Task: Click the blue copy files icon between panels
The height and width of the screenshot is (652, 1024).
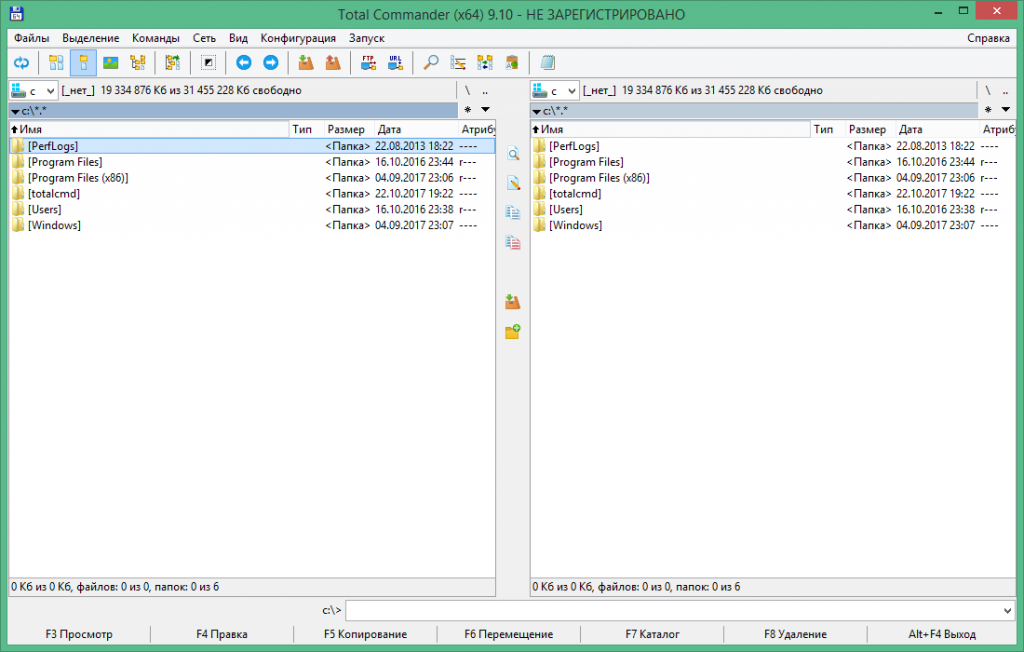Action: click(513, 213)
